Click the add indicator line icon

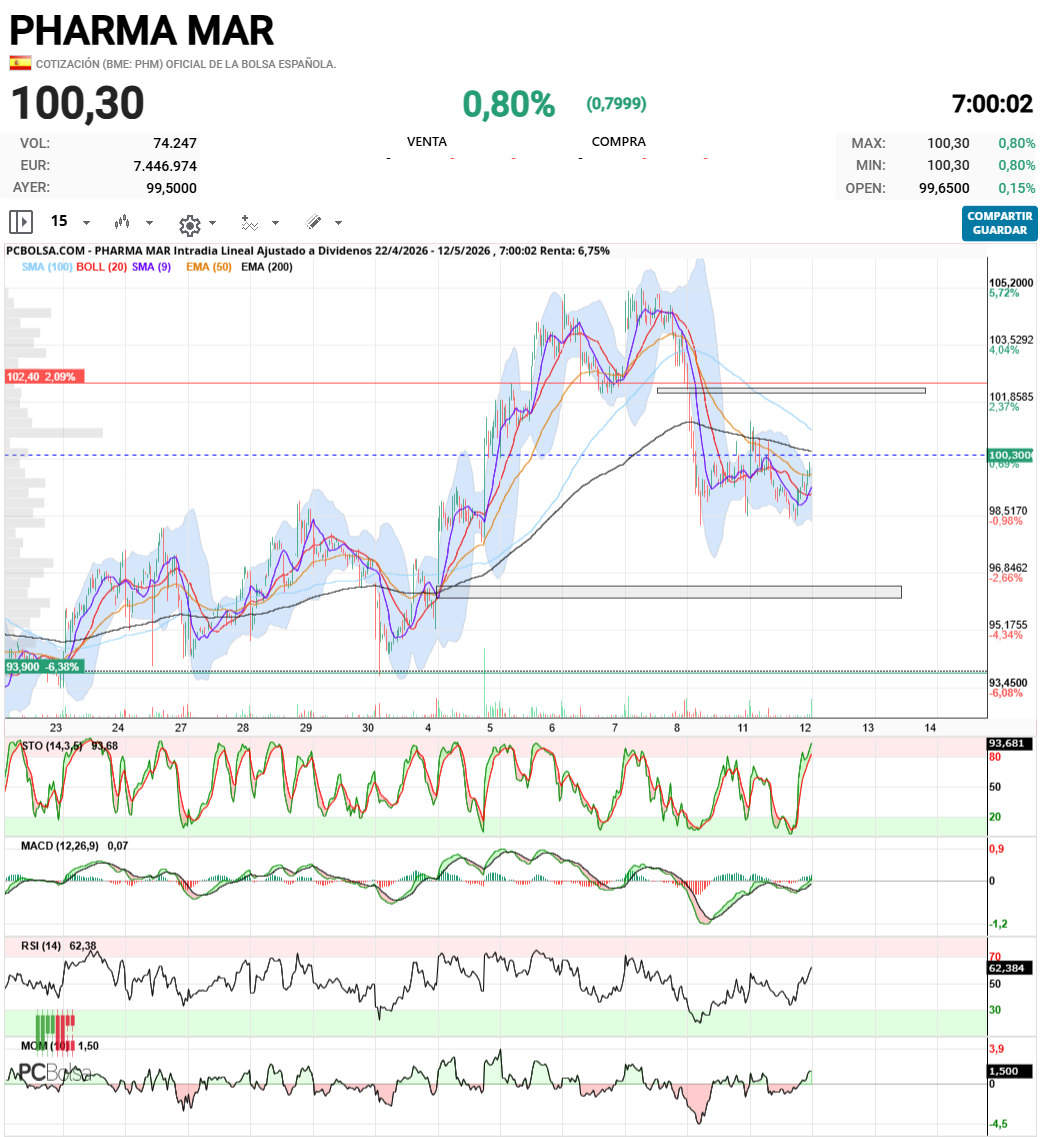[249, 223]
